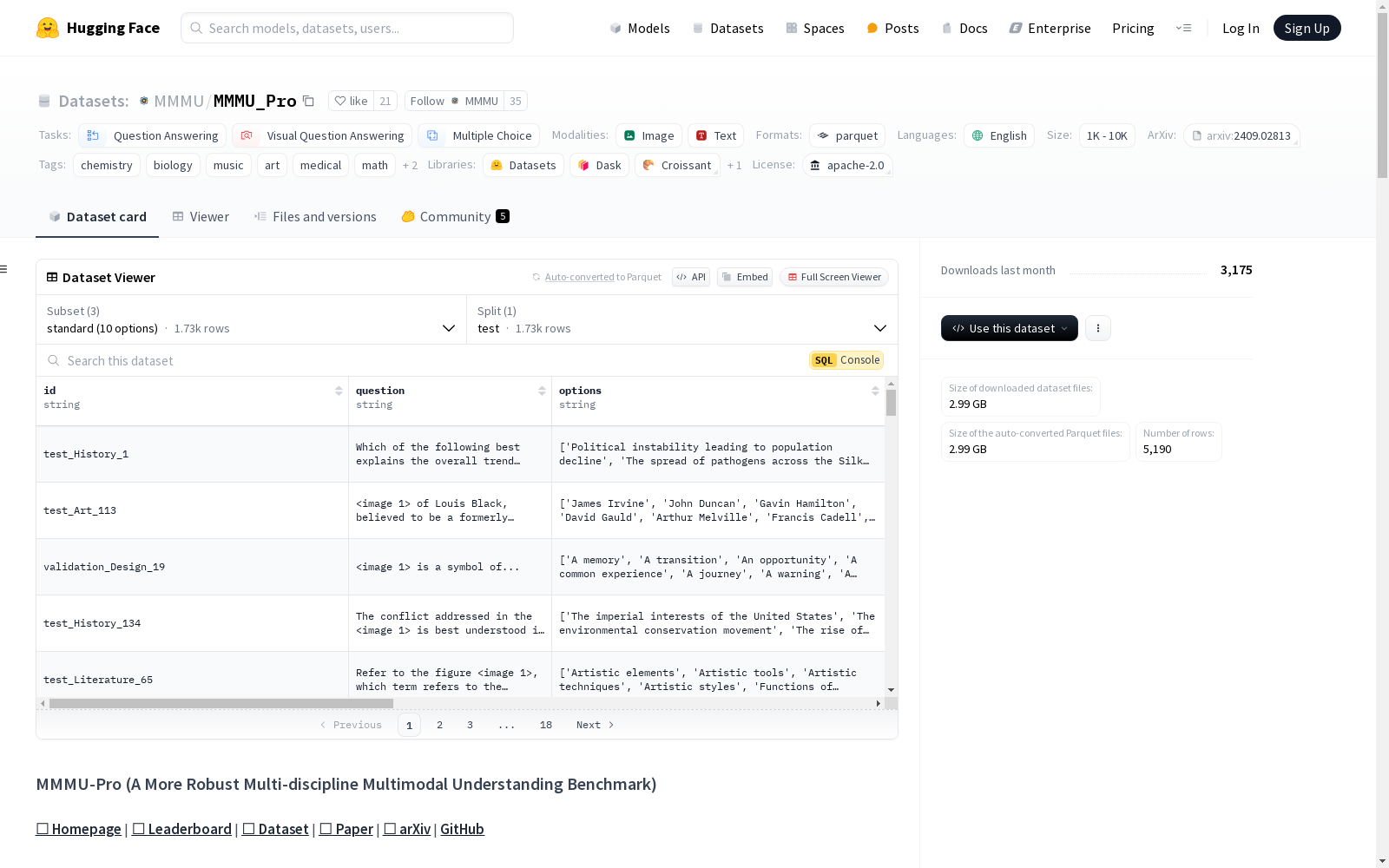The image size is (1389, 868).
Task: Click the horizontal scrollbar of the dataset table
Action: point(221,703)
